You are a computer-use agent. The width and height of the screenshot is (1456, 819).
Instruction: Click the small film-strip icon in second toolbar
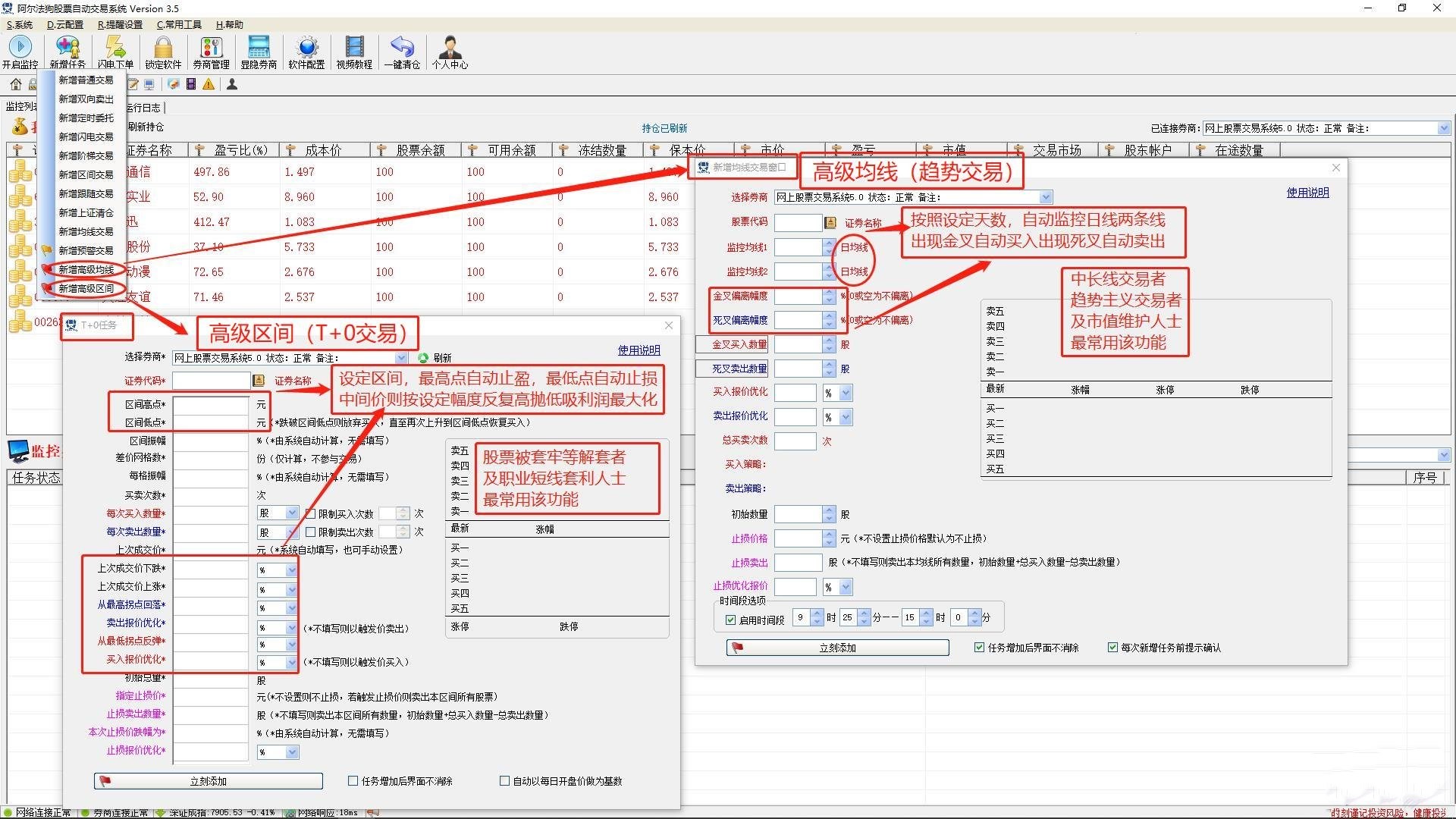pyautogui.click(x=191, y=84)
